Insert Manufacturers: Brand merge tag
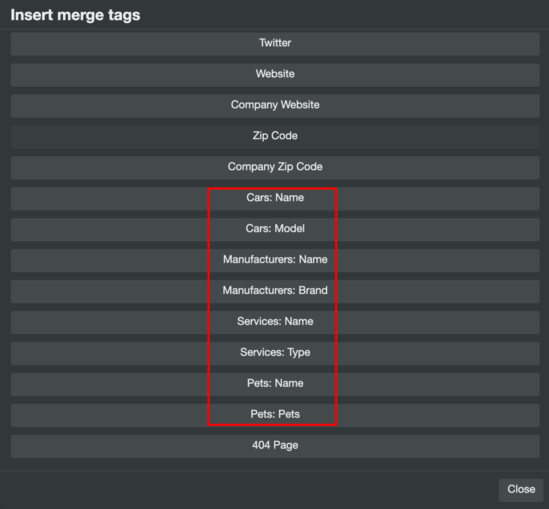 point(275,291)
